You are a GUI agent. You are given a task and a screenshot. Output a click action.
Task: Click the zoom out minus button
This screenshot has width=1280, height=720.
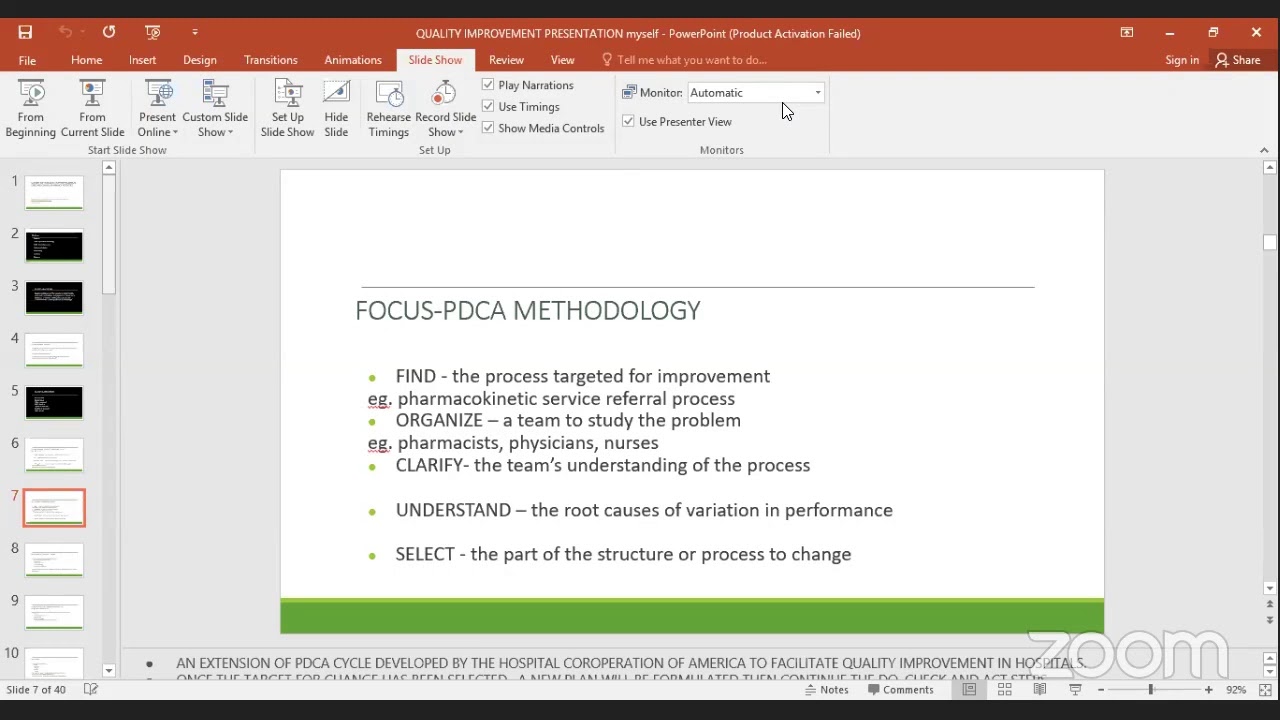[x=1101, y=690]
